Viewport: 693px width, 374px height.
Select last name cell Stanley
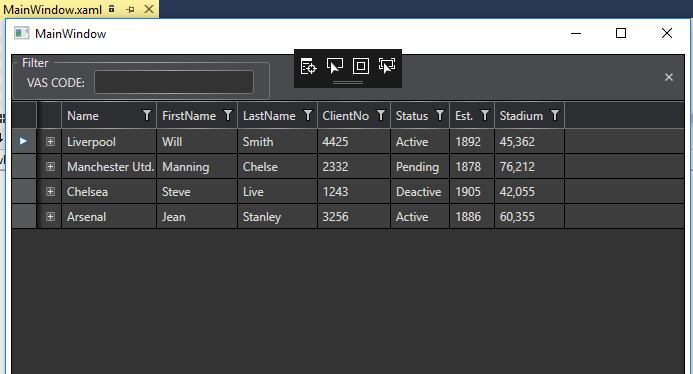(278, 217)
